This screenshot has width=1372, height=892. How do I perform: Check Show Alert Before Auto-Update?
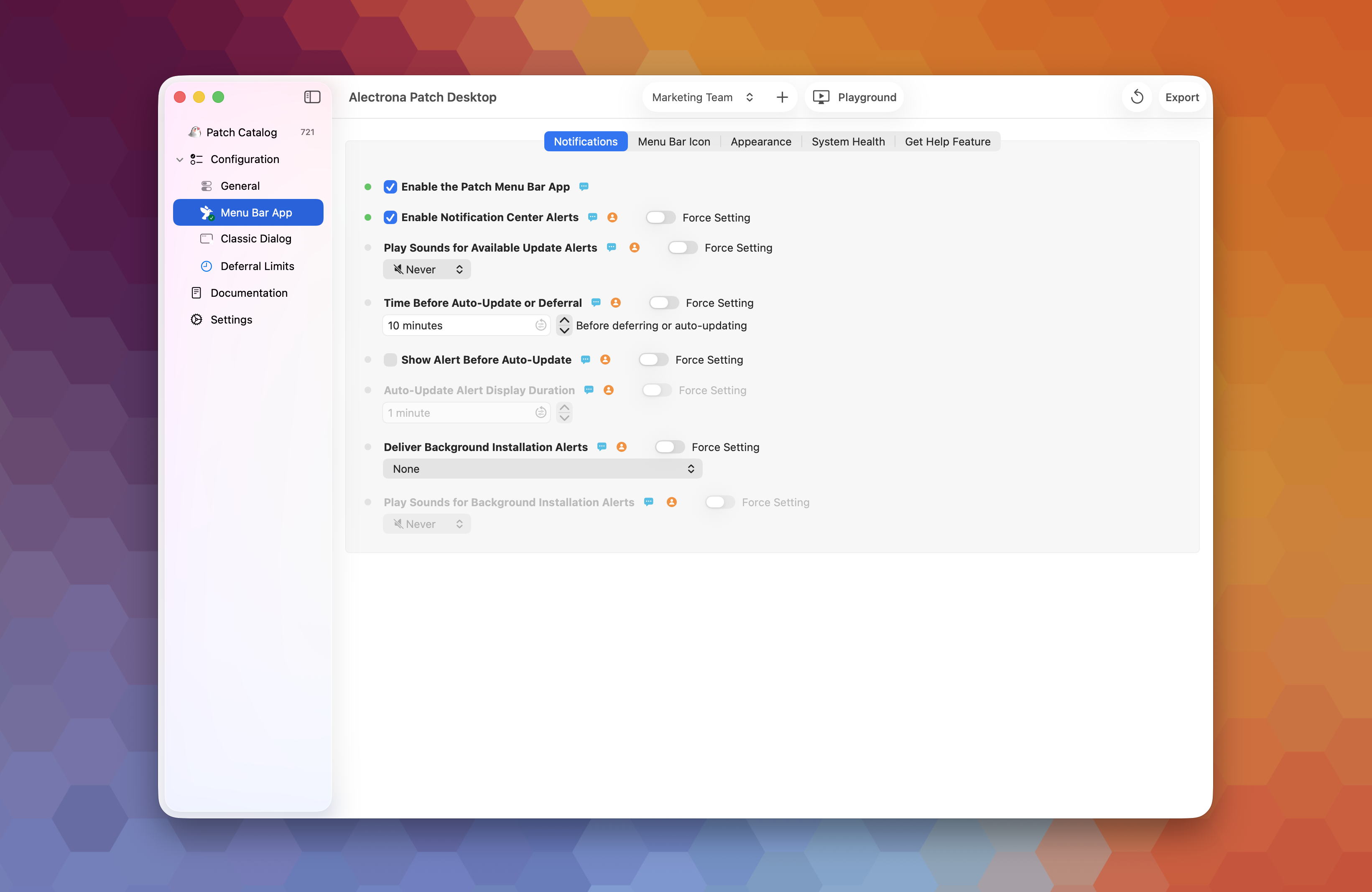(390, 359)
